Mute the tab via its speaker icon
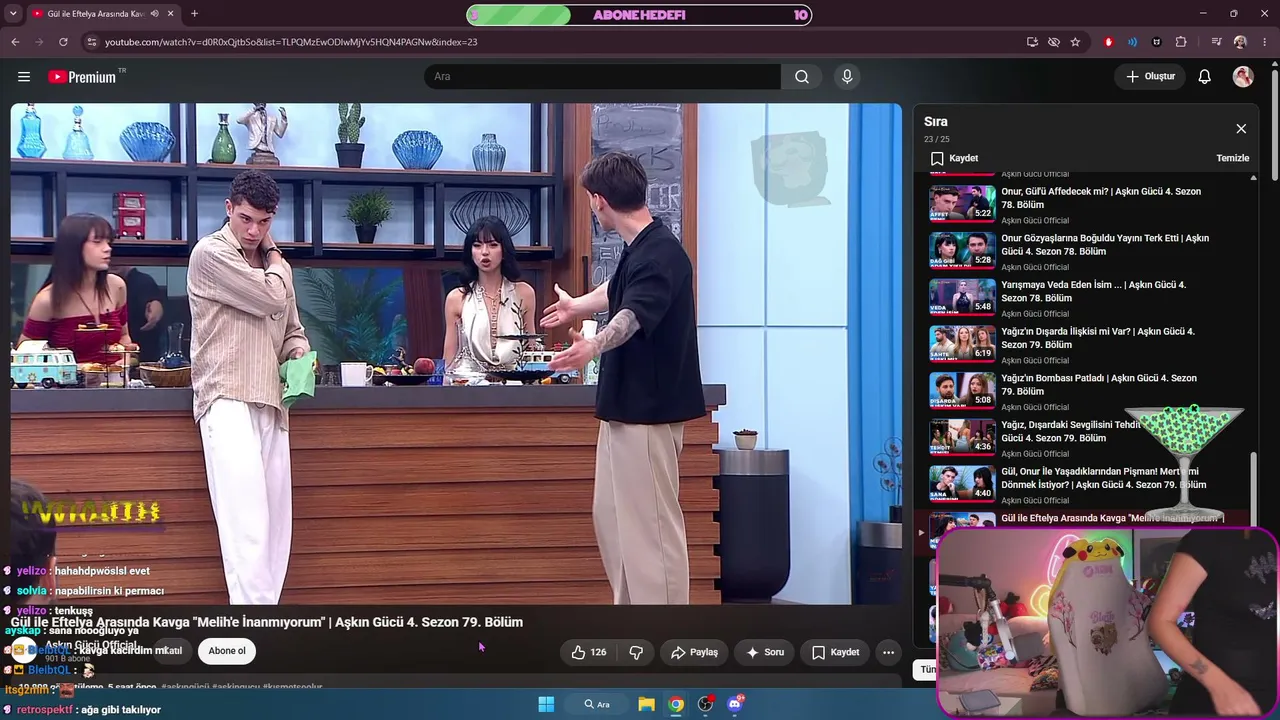This screenshot has height=720, width=1280. pos(154,14)
